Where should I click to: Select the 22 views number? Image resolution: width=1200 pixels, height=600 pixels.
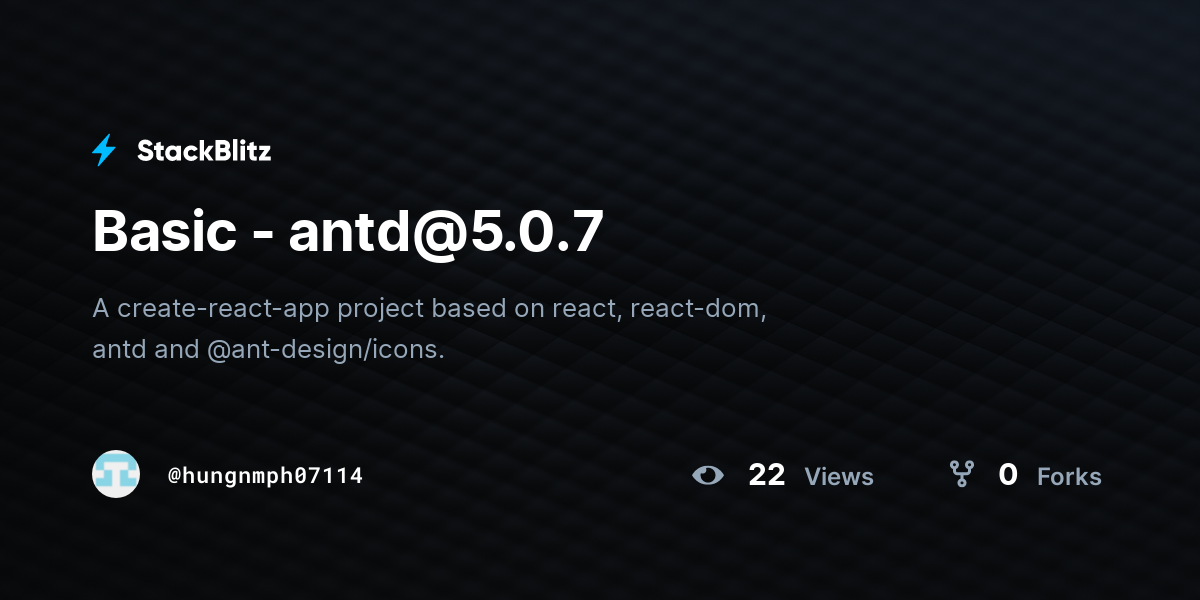[x=767, y=475]
